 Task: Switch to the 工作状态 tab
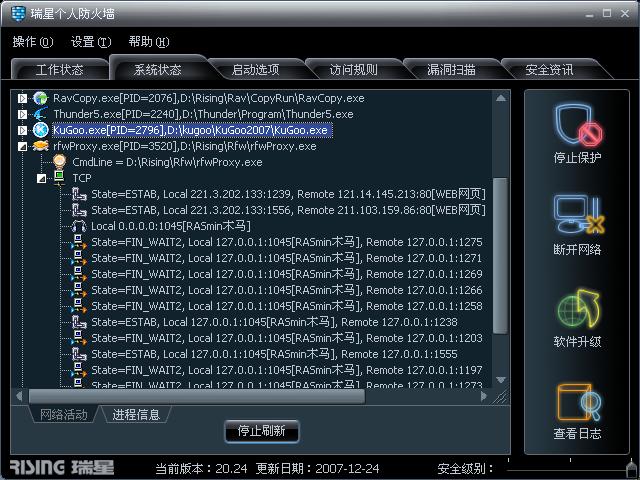pyautogui.click(x=60, y=70)
